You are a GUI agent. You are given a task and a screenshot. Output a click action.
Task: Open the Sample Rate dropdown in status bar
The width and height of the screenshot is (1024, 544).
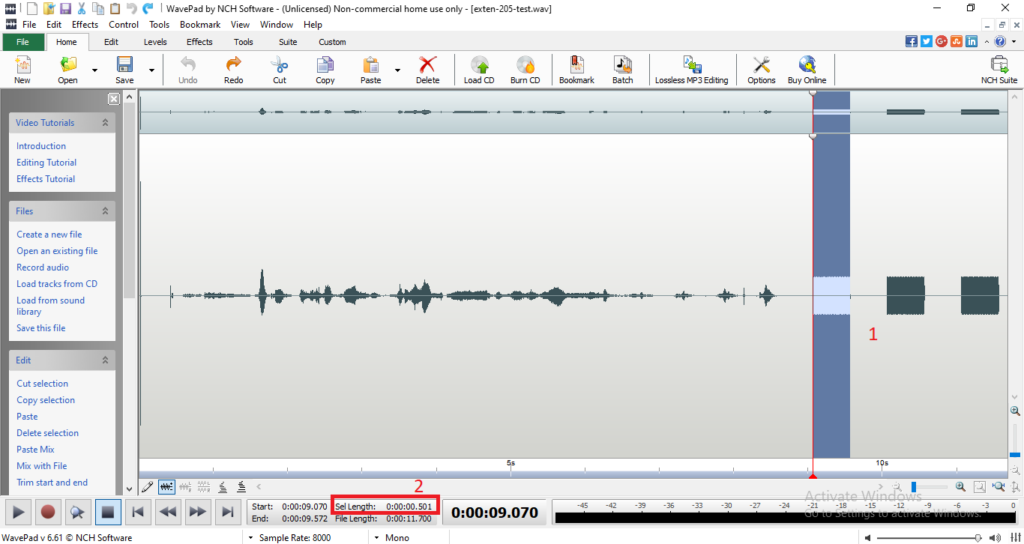[x=249, y=537]
